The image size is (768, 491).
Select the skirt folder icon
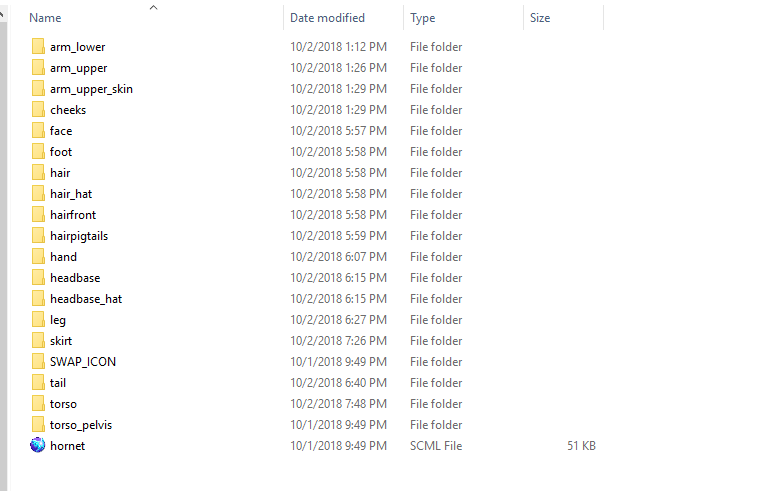coord(38,341)
